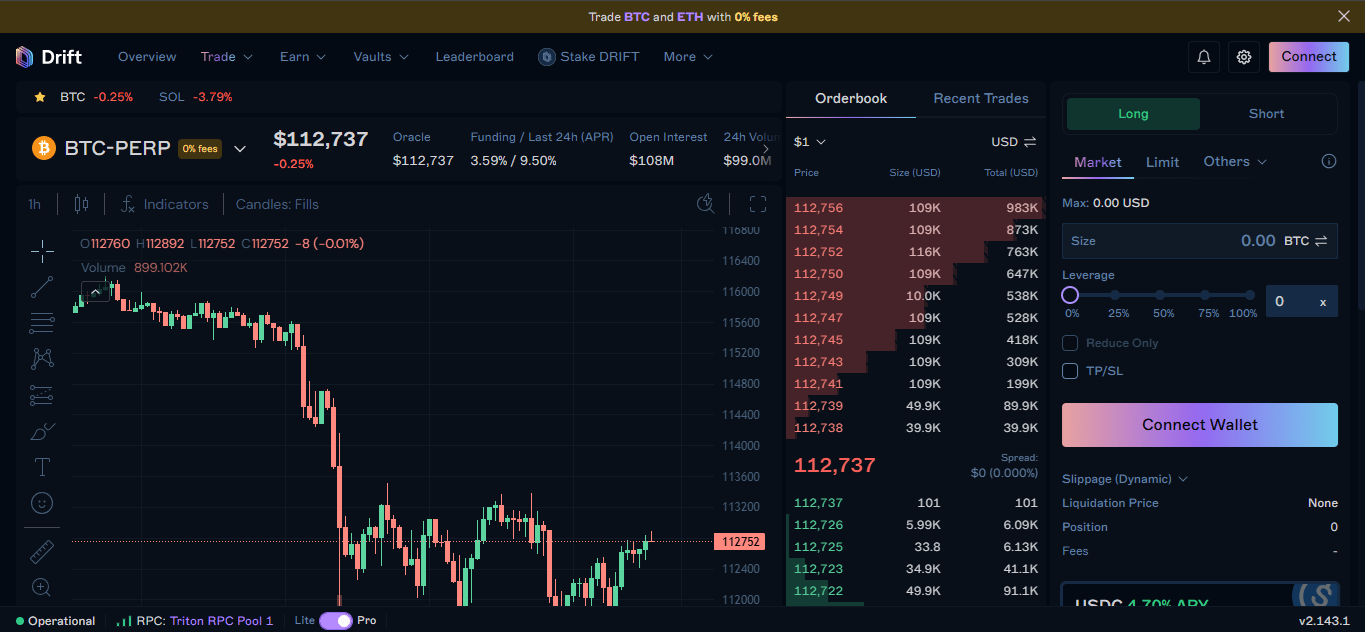Open the emoji icons tool
This screenshot has width=1365, height=632.
click(x=42, y=503)
